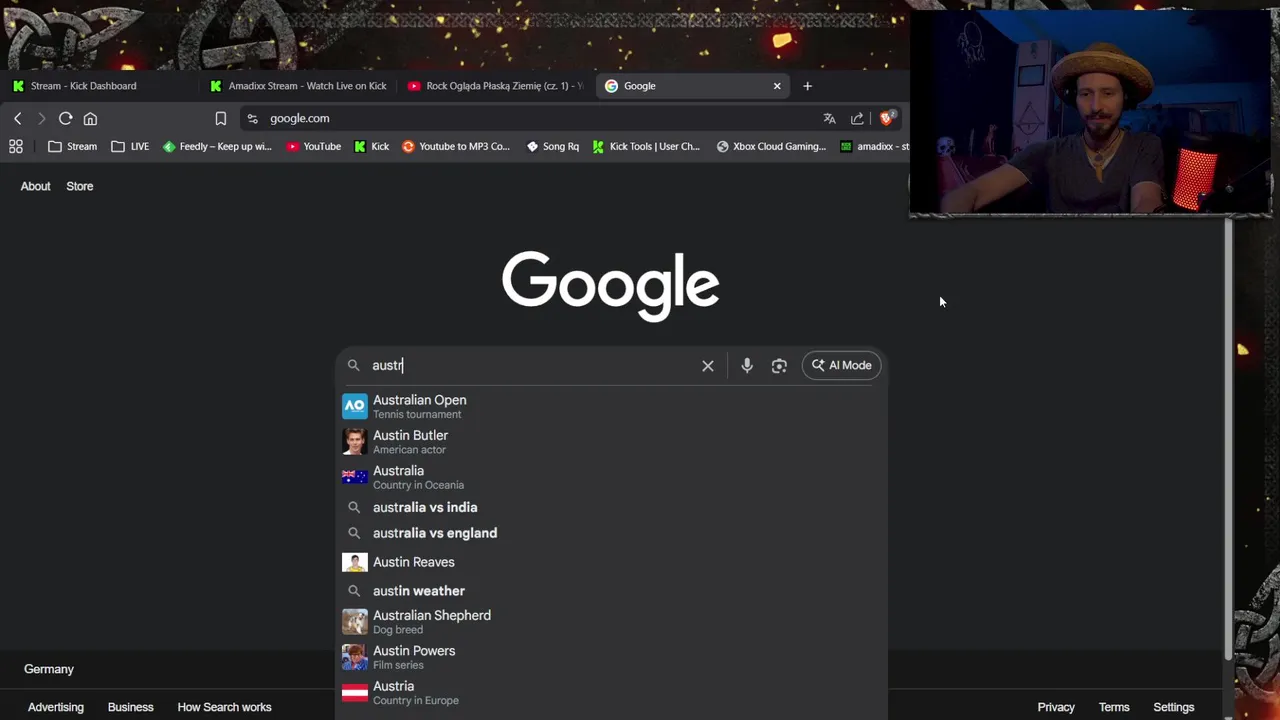Image resolution: width=1280 pixels, height=720 pixels.
Task: Share this page via the share icon
Action: (x=857, y=118)
